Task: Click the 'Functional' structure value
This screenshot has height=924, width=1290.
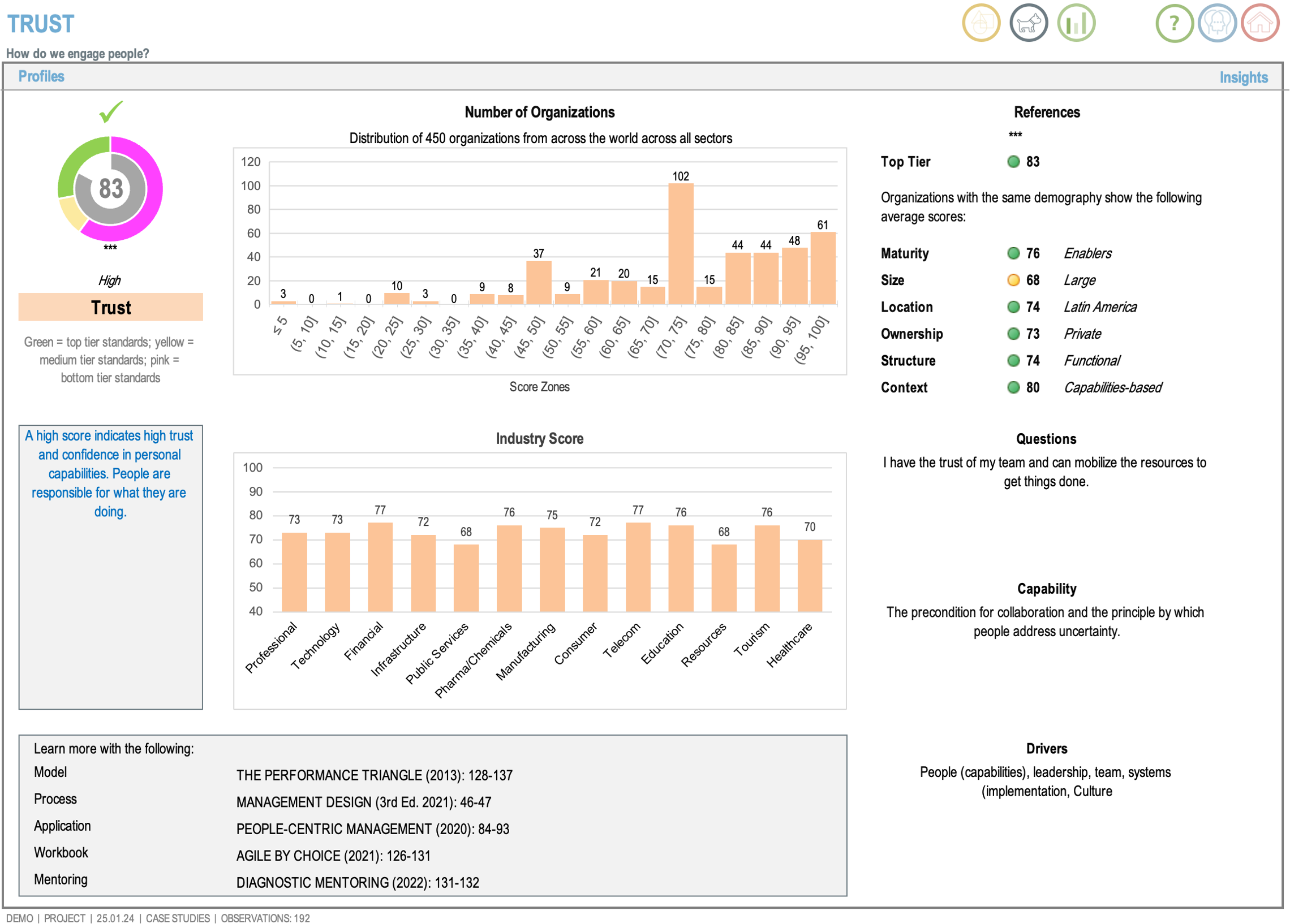Action: tap(1091, 361)
